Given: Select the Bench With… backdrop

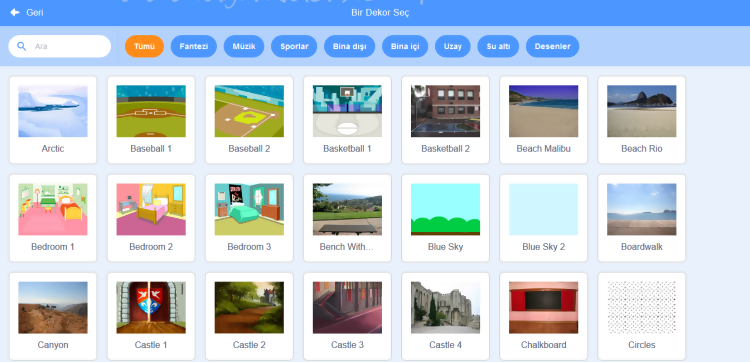Looking at the screenshot, I should pos(347,218).
